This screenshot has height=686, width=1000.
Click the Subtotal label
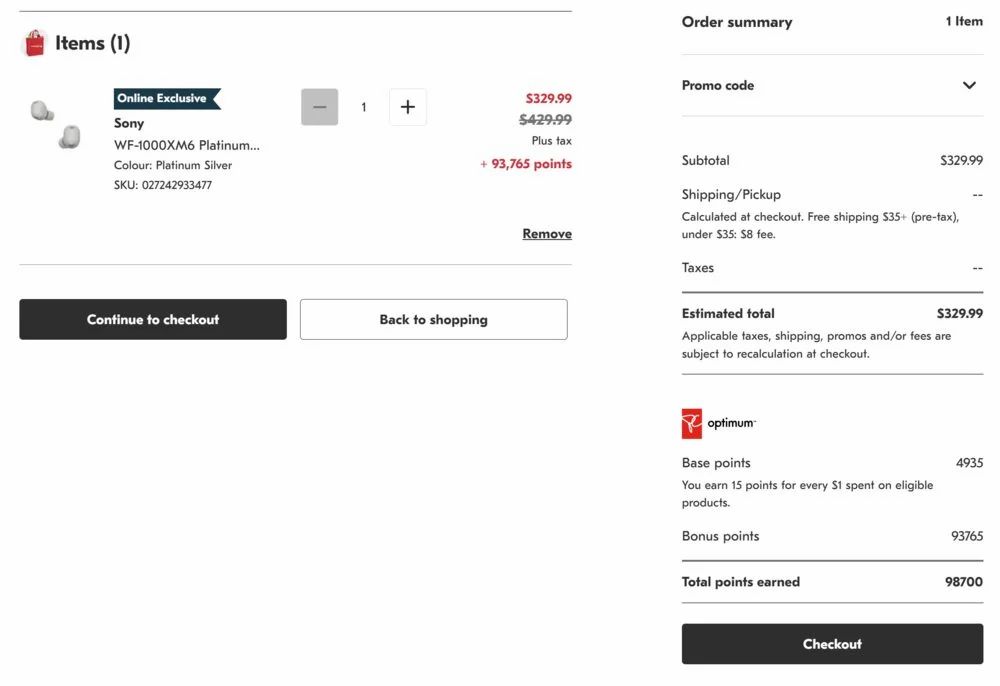pos(705,161)
